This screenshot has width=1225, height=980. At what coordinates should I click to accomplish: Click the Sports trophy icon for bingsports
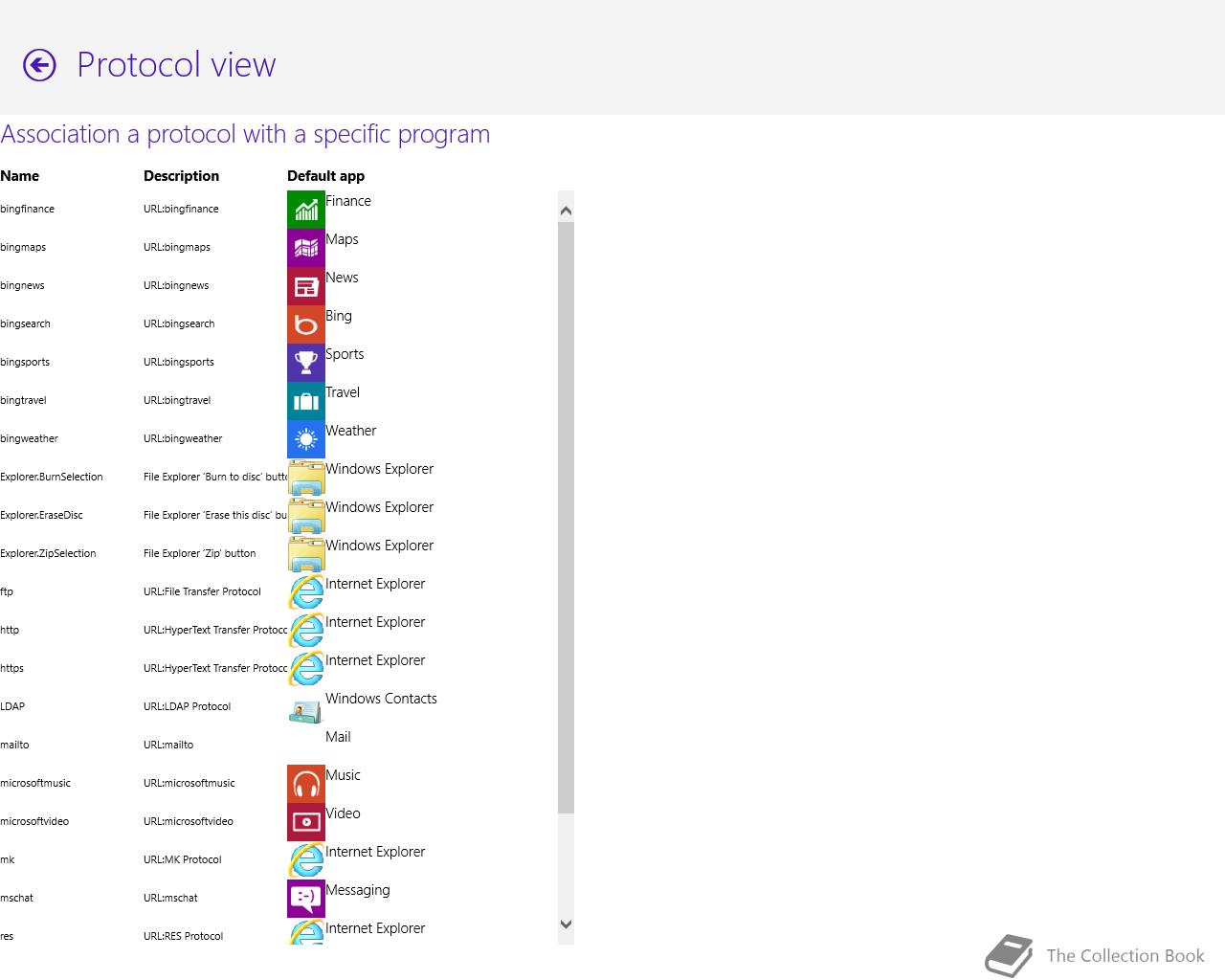(x=306, y=363)
